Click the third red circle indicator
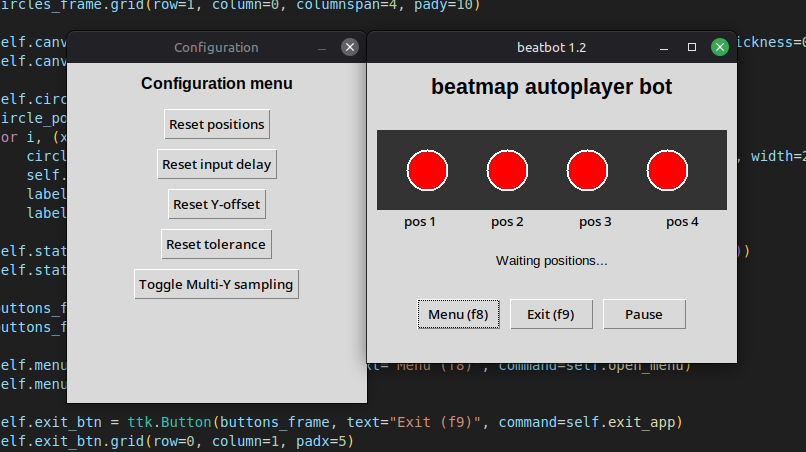Viewport: 806px width, 452px height. coord(587,170)
